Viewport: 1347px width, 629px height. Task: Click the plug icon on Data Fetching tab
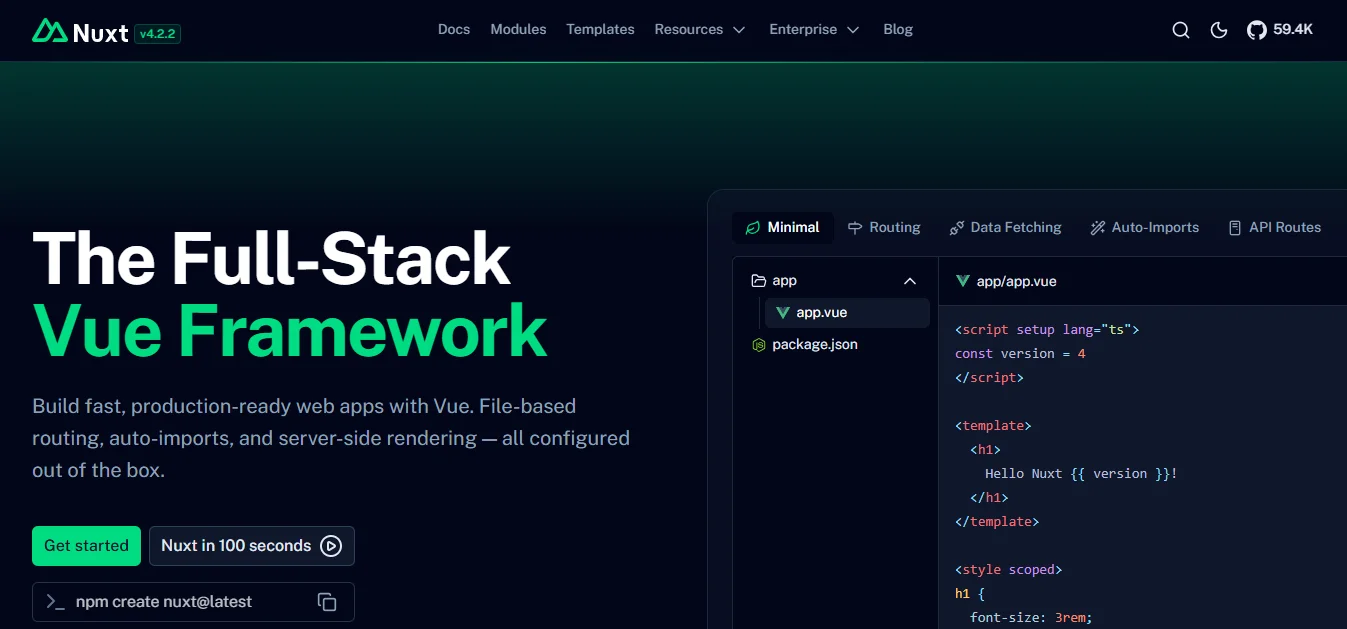tap(957, 228)
